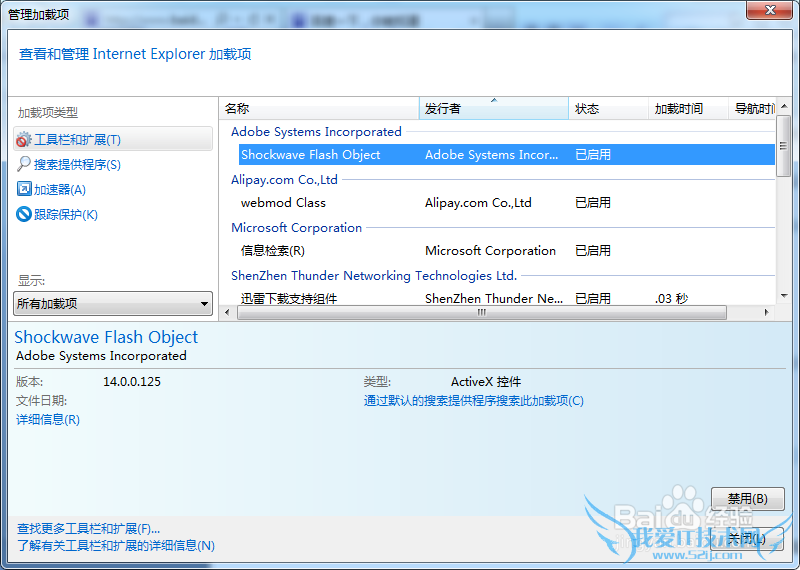Click publisher cell Alipay.com Co.,Ltd in webmod row
The width and height of the screenshot is (800, 570).
pos(478,203)
